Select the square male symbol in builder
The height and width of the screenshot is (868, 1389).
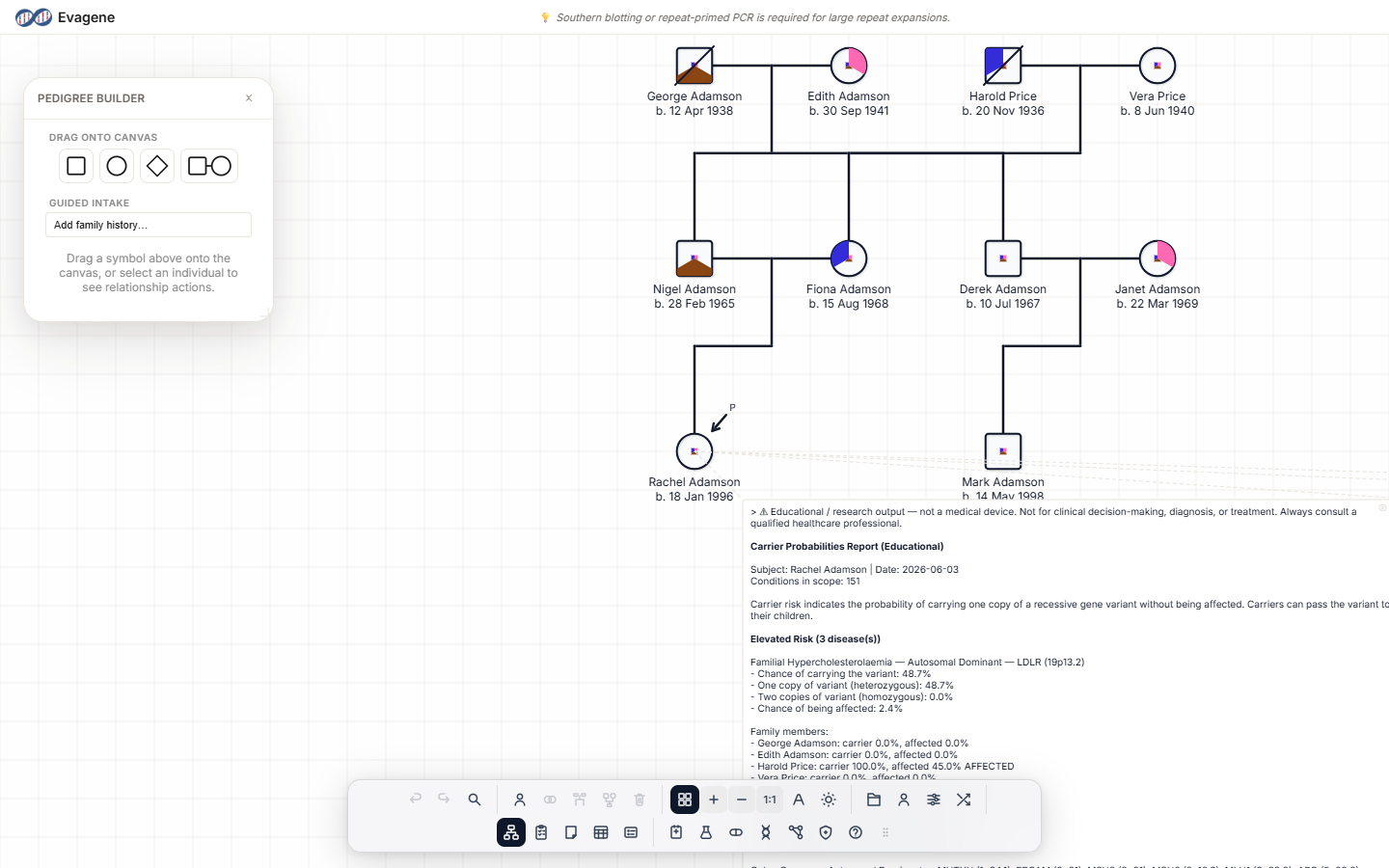pos(76,166)
